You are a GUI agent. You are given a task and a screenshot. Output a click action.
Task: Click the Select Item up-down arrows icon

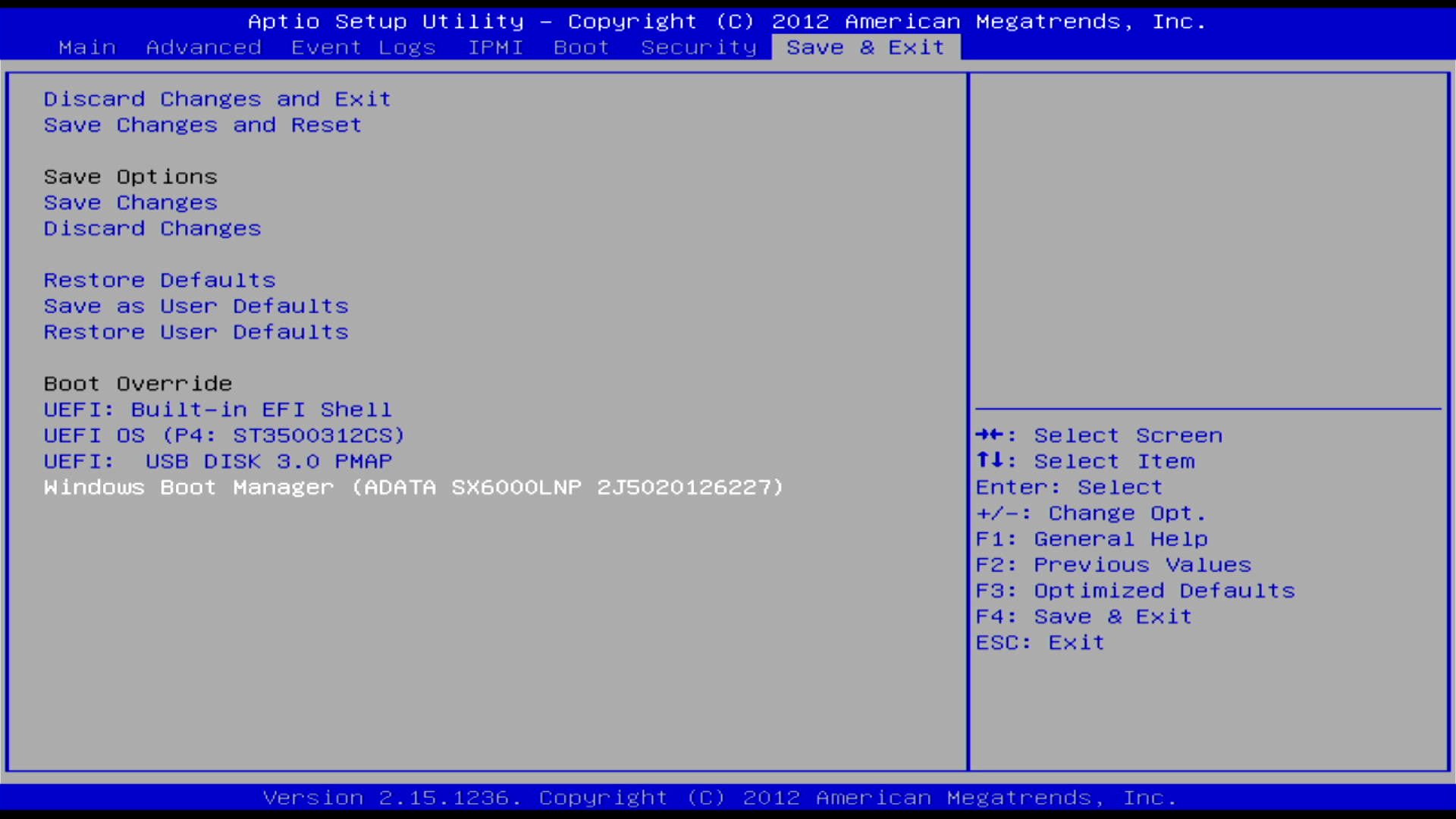(x=990, y=460)
